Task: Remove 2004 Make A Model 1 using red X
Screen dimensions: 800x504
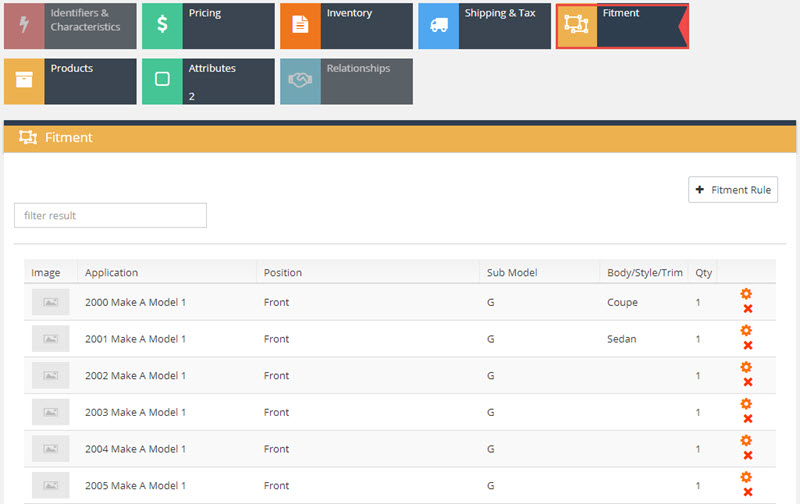Action: coord(748,456)
